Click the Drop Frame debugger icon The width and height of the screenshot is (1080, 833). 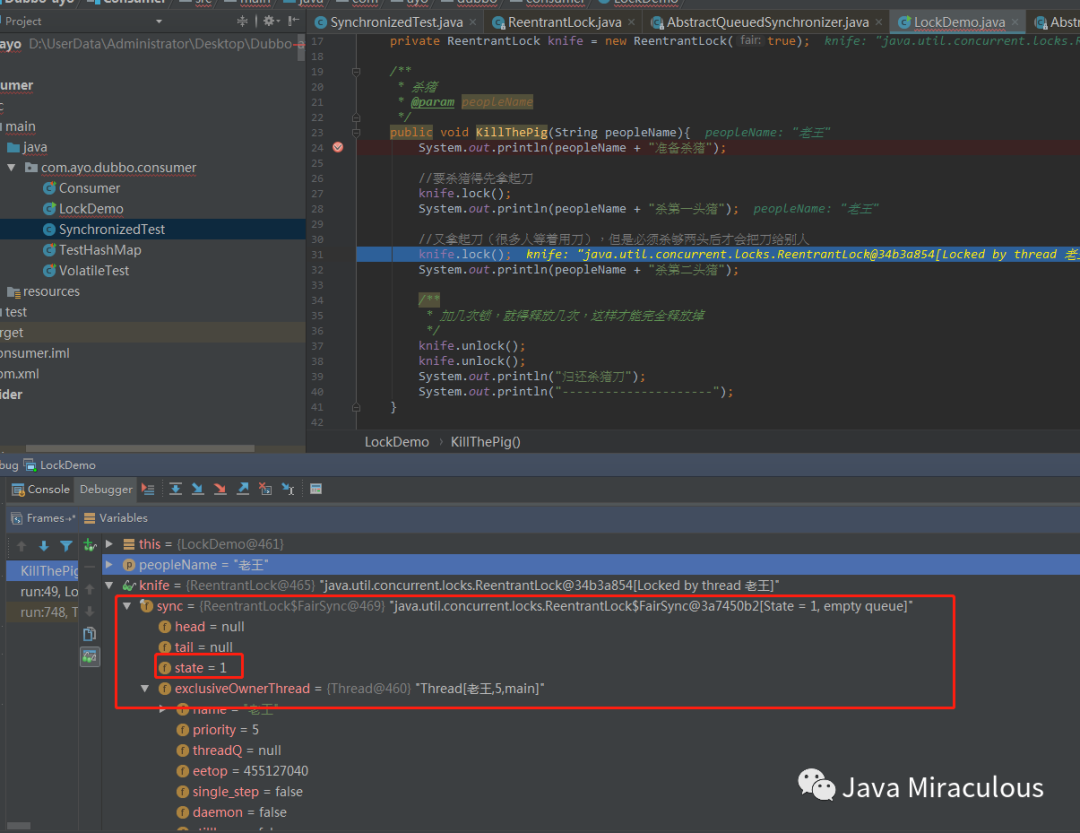(265, 489)
